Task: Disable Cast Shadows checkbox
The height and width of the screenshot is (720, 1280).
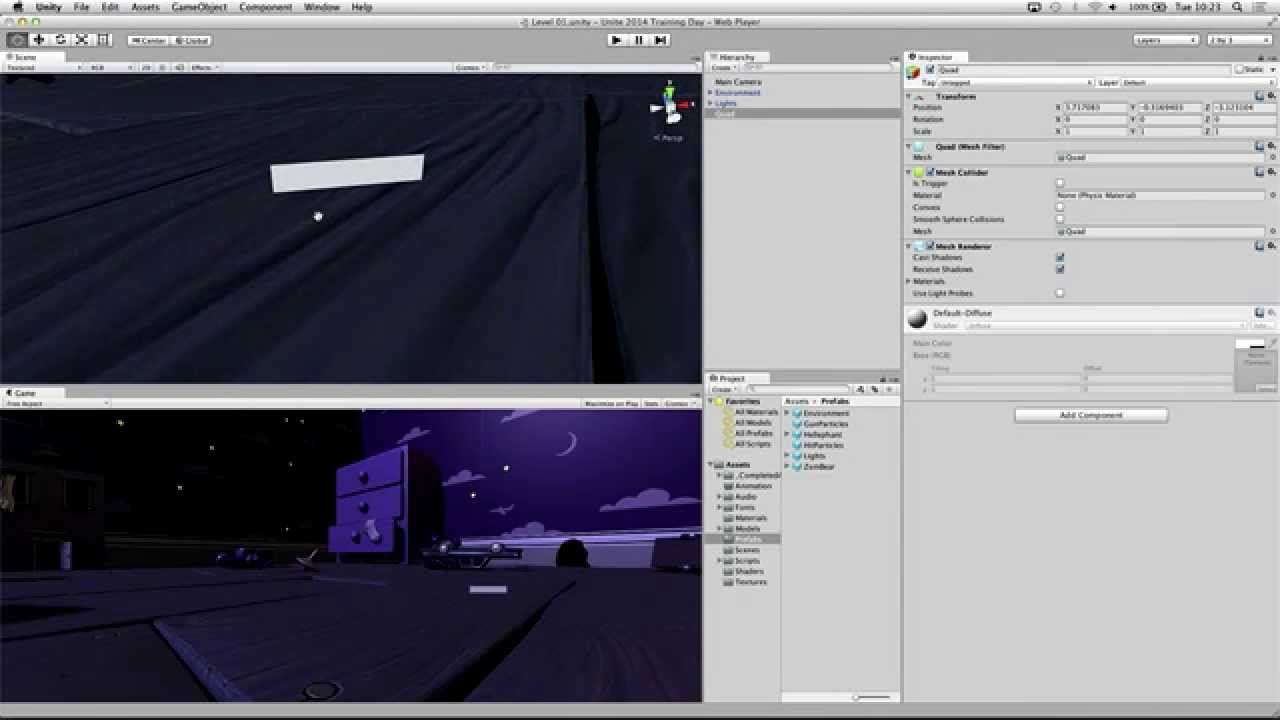Action: tap(1060, 258)
